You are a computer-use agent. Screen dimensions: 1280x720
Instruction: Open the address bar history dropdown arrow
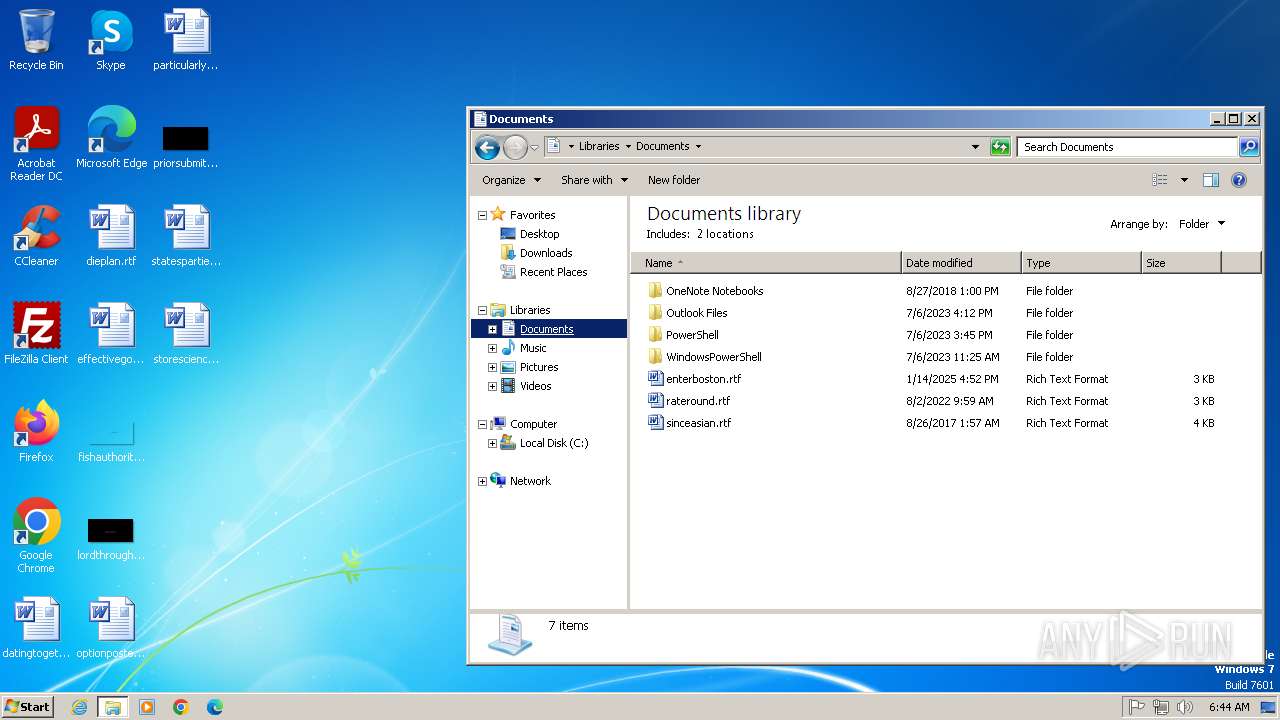[976, 147]
